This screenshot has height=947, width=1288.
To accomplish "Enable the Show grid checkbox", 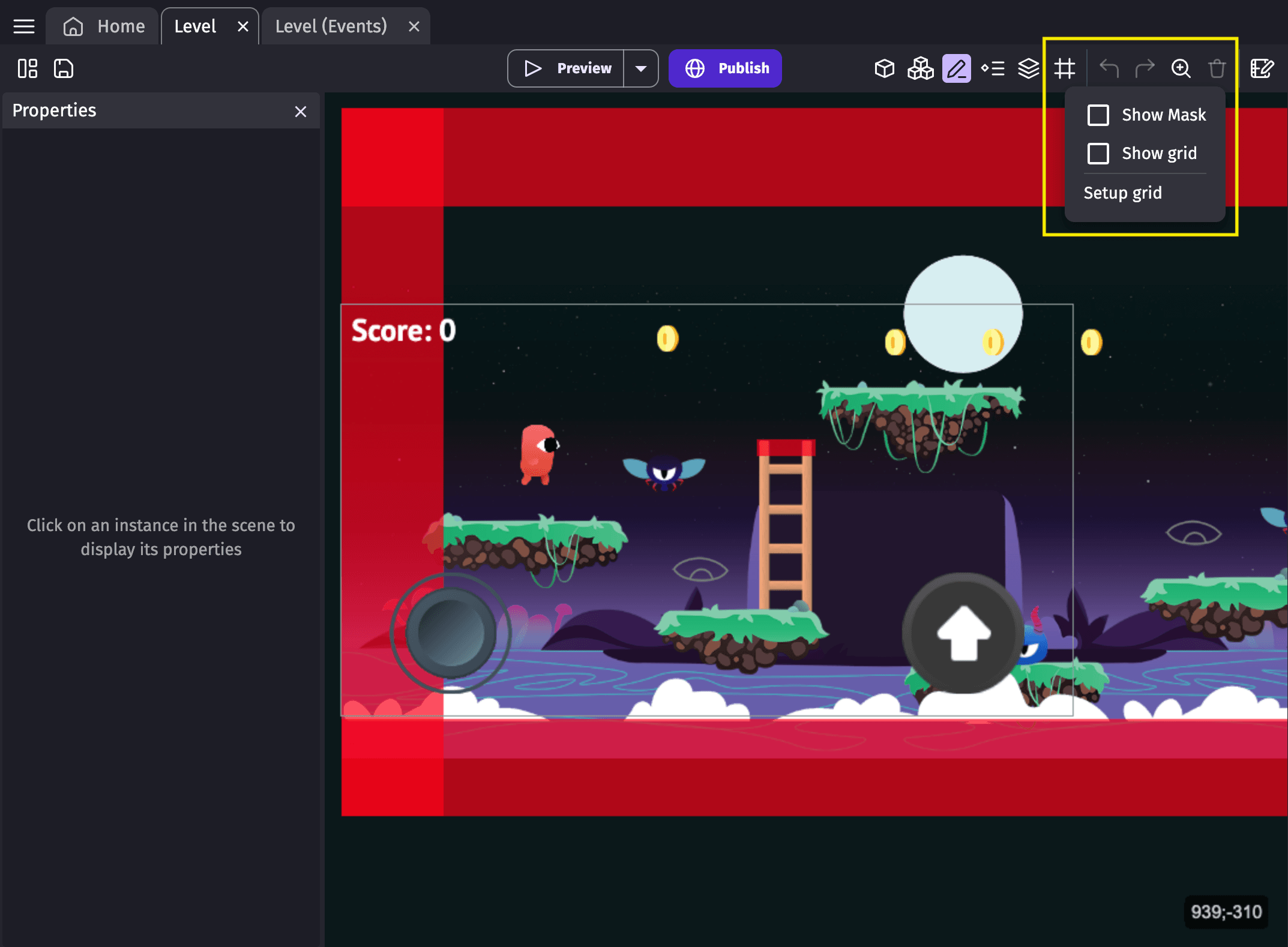I will click(x=1098, y=153).
